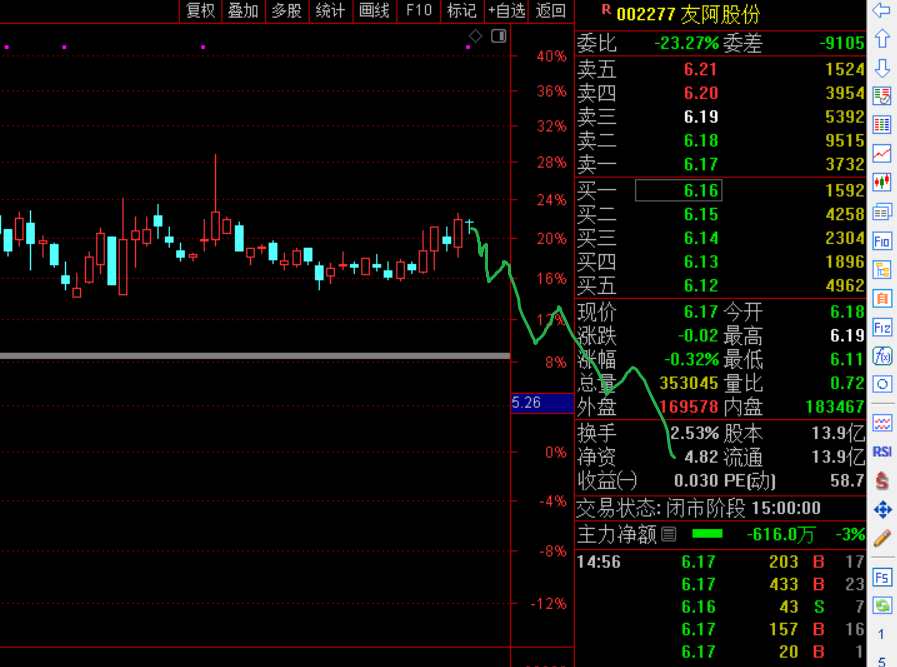
Task: Switch to the candlestick K-line chart icon
Action: (882, 182)
